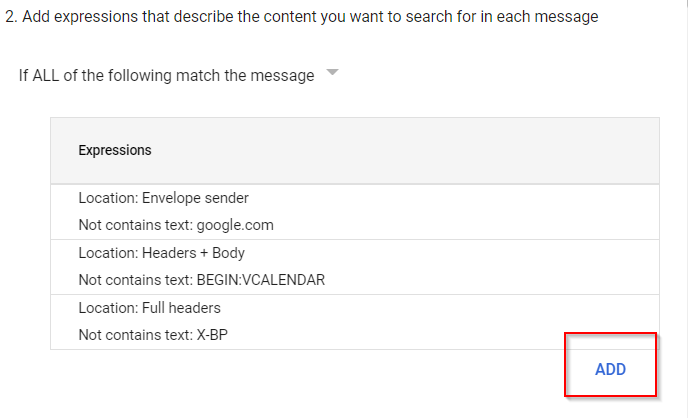Select the "Not contains text: google.com" line
The image size is (688, 418).
pos(176,225)
